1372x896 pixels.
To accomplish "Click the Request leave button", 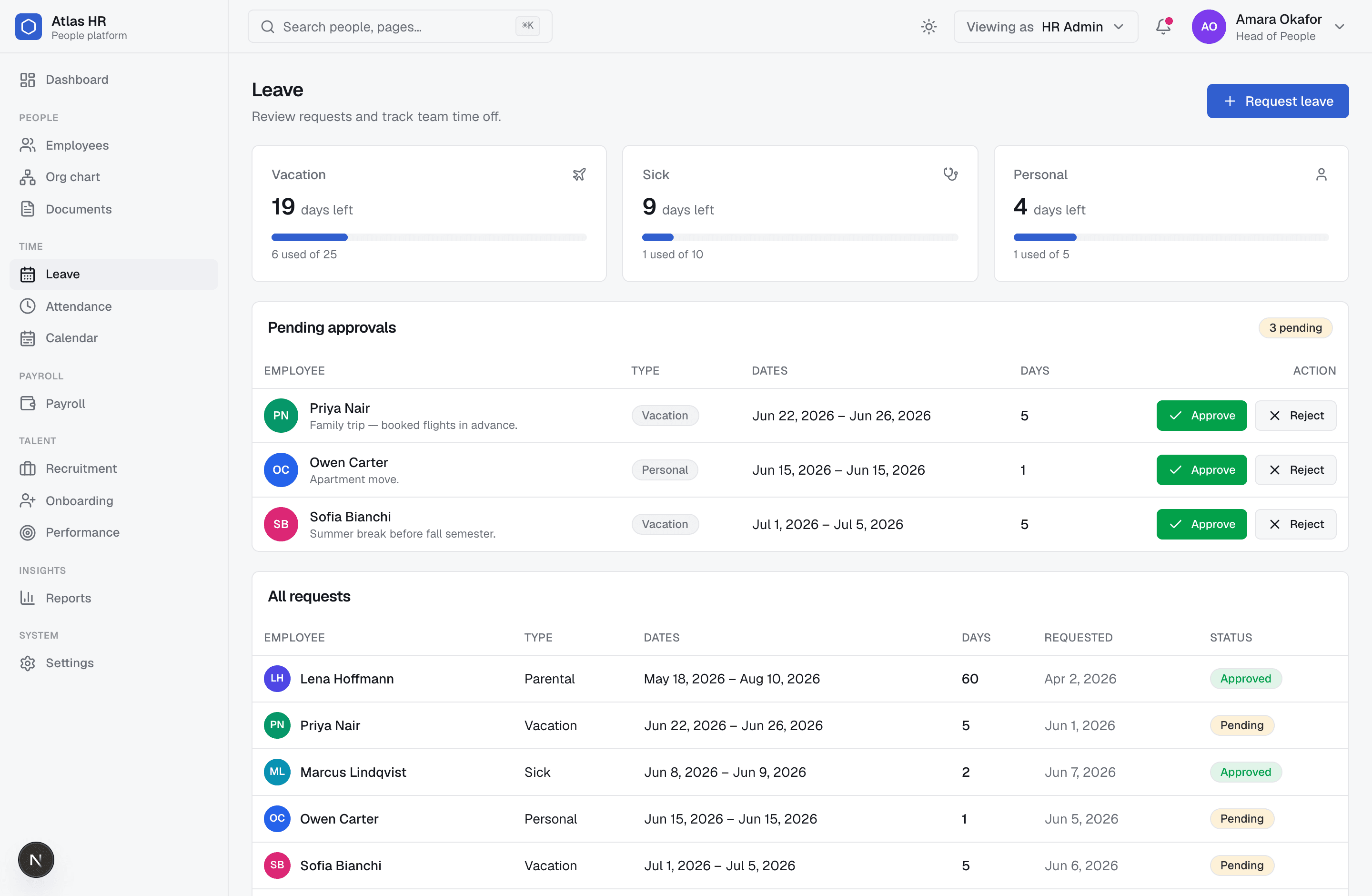I will pyautogui.click(x=1278, y=101).
